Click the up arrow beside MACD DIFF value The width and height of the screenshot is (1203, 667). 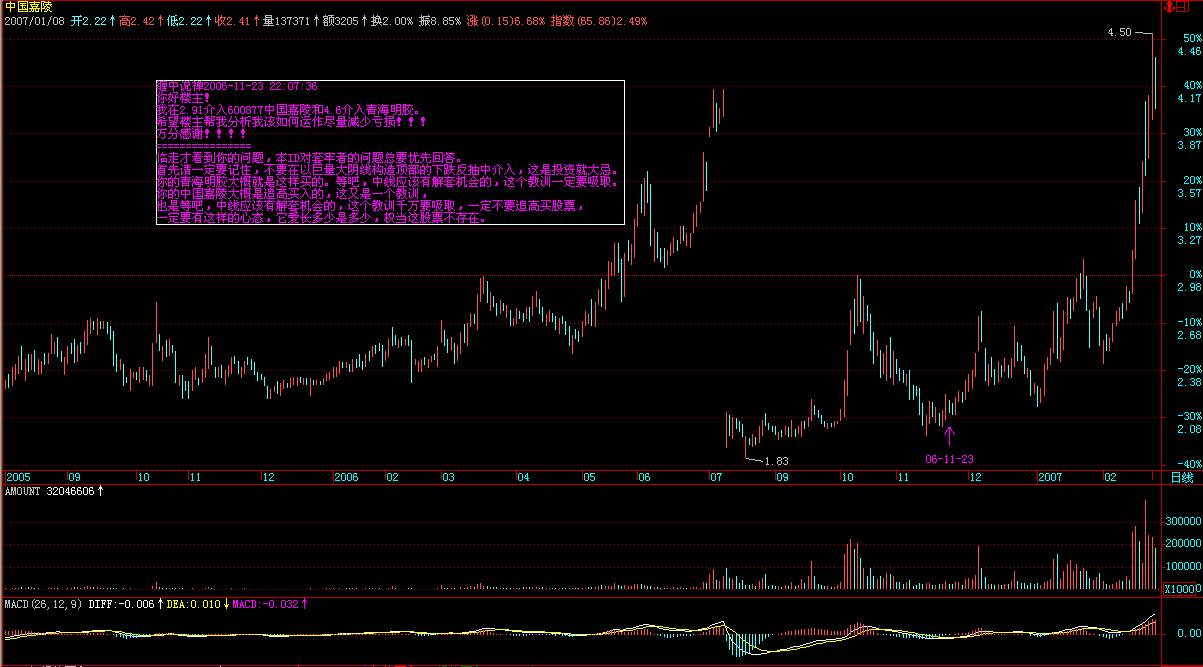(161, 604)
